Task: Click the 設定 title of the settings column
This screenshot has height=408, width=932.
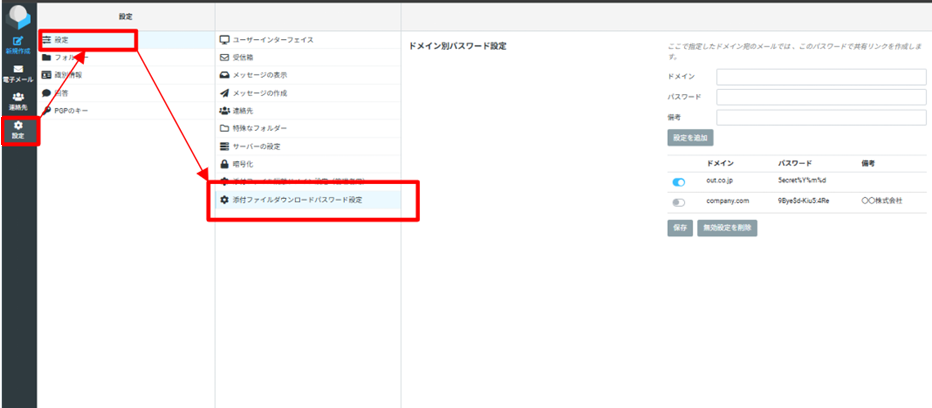Action: (125, 17)
